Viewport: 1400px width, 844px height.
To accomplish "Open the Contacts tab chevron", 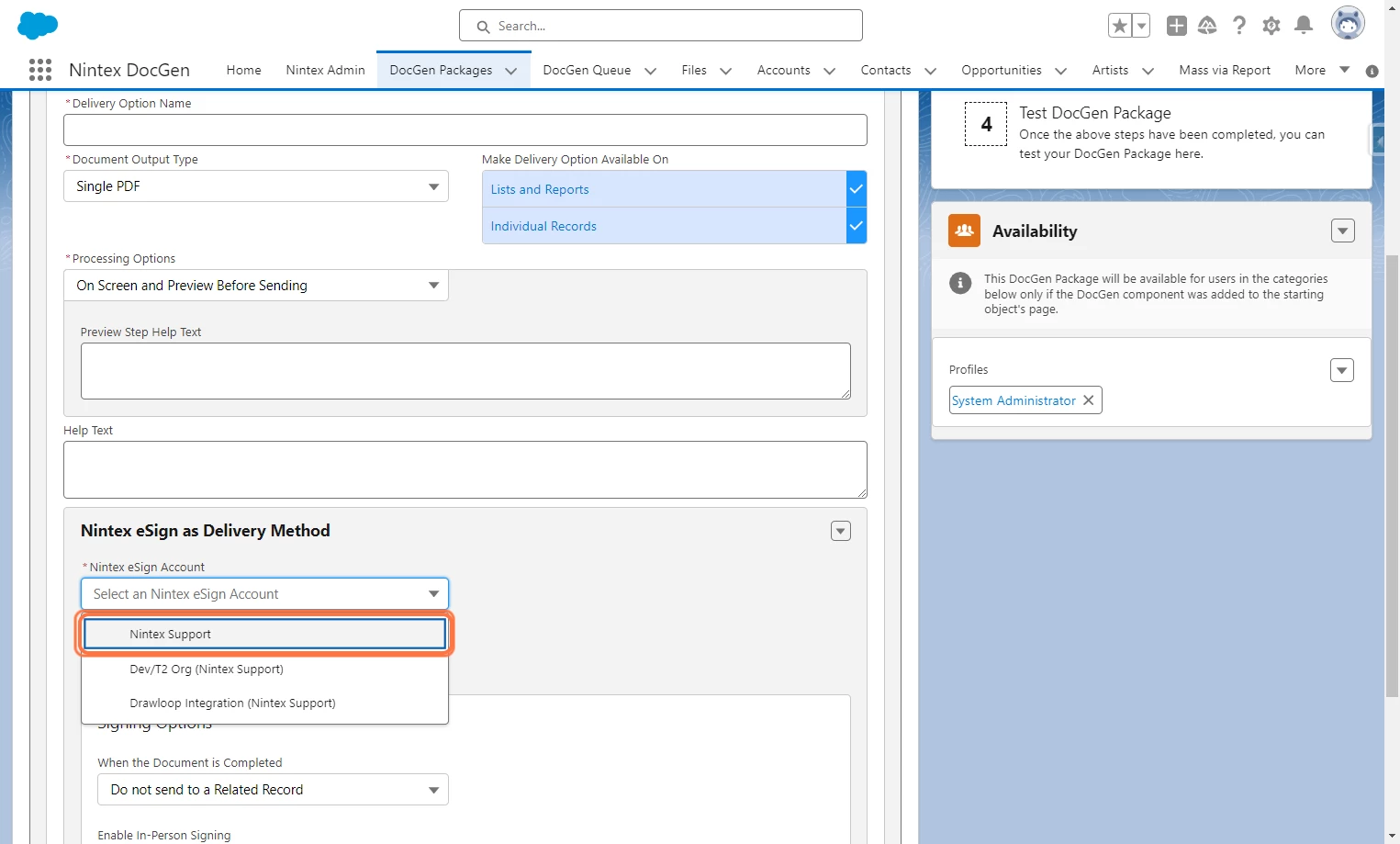I will tap(930, 71).
